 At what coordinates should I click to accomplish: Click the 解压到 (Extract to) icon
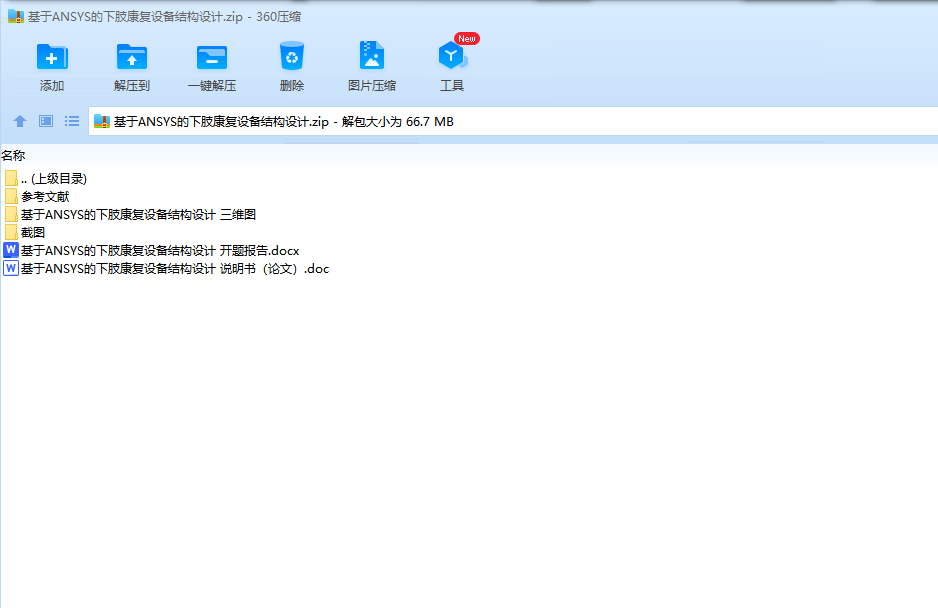pyautogui.click(x=132, y=57)
